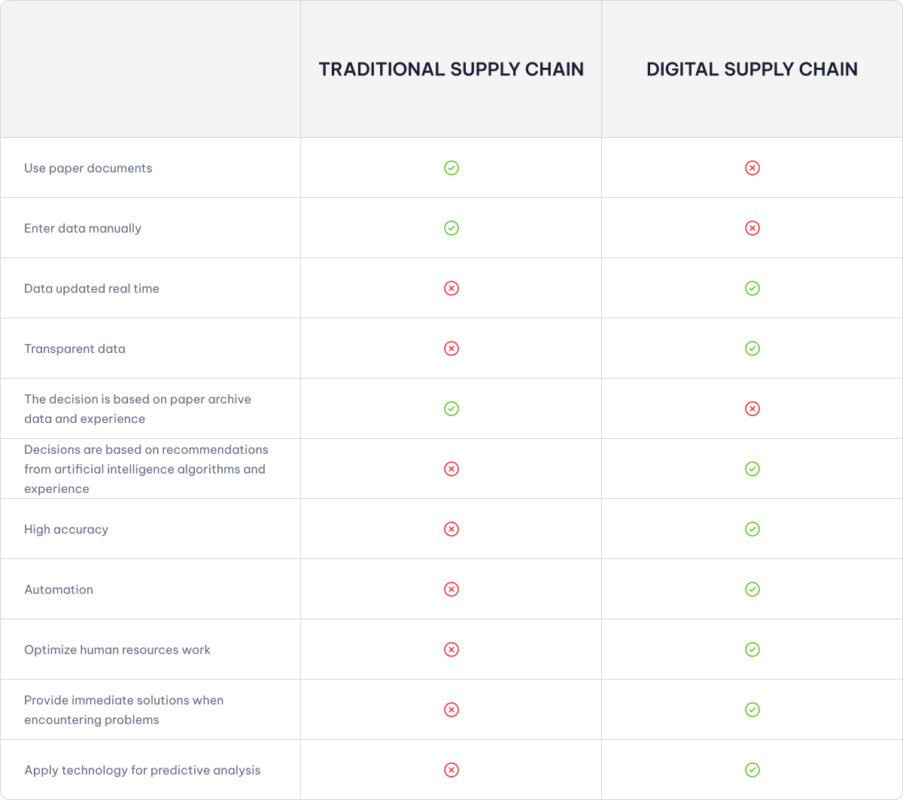
Task: Click red cross for predictive analysis, Traditional column
Action: click(451, 770)
